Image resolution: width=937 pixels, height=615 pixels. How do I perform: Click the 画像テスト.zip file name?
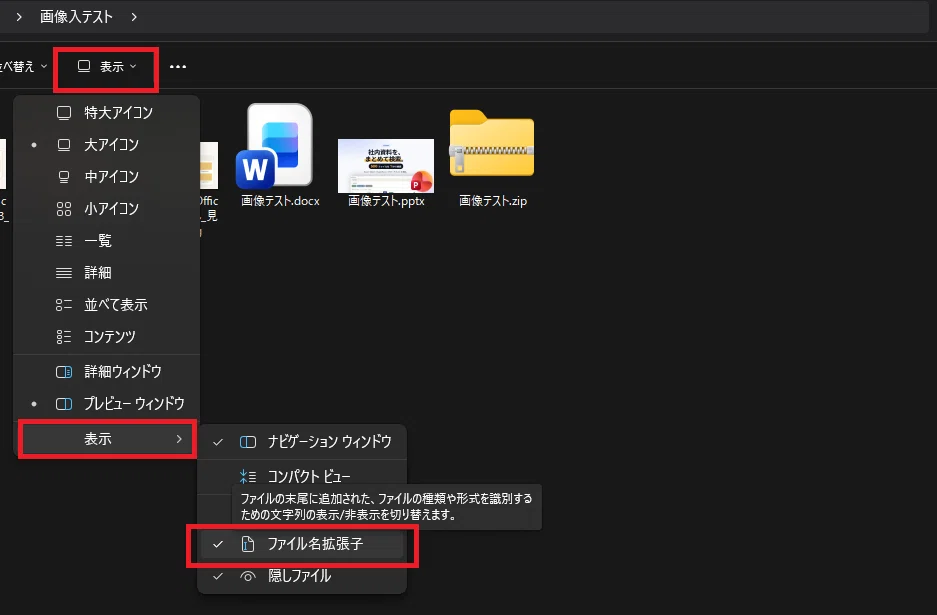493,201
